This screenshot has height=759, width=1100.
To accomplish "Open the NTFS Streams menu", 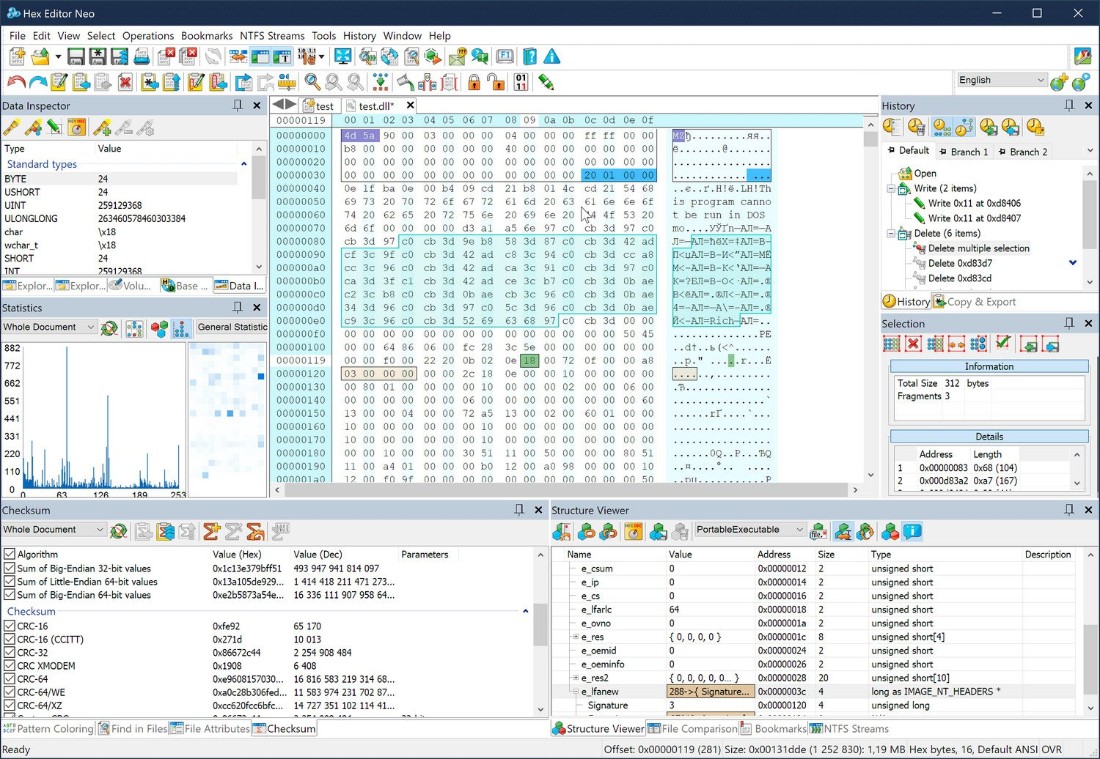I will point(272,36).
